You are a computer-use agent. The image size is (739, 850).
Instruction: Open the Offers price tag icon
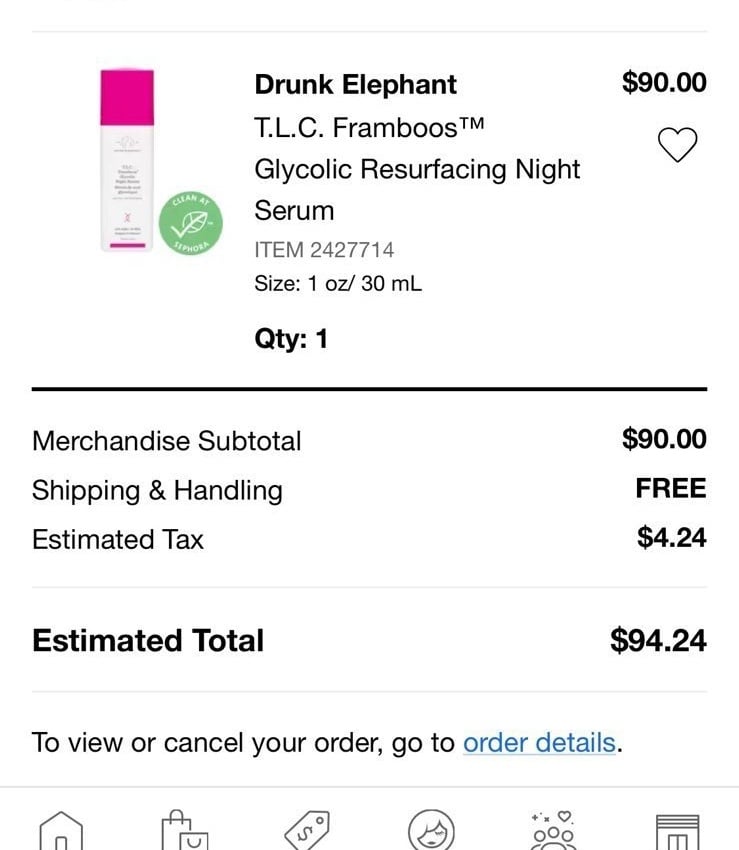pyautogui.click(x=307, y=831)
